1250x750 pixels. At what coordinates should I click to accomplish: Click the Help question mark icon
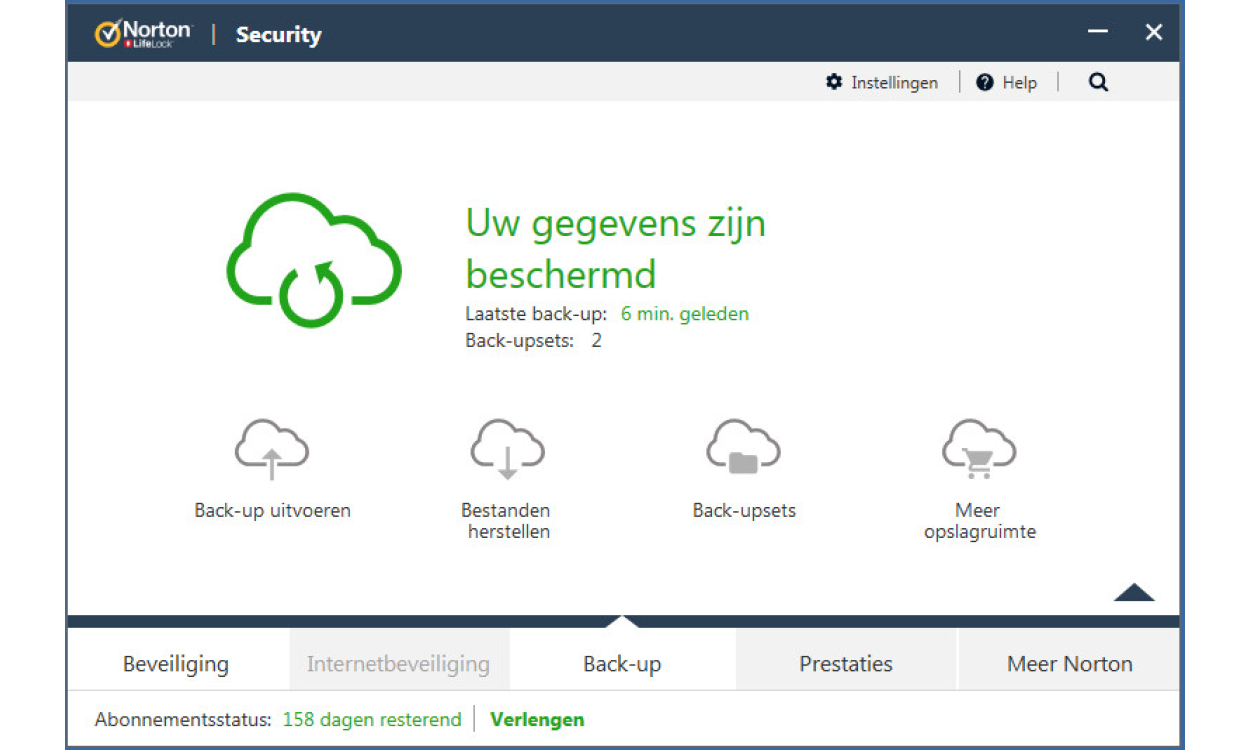click(985, 83)
